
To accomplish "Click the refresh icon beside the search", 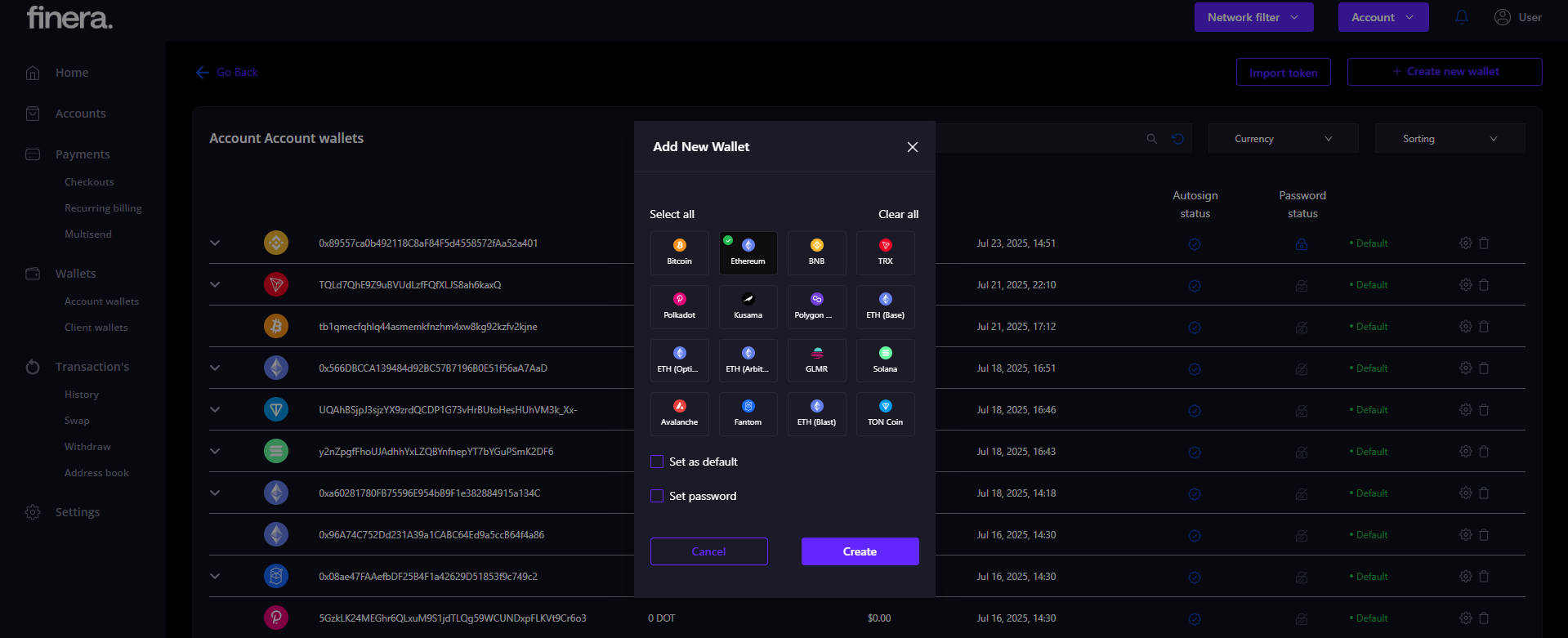I will pyautogui.click(x=1177, y=139).
